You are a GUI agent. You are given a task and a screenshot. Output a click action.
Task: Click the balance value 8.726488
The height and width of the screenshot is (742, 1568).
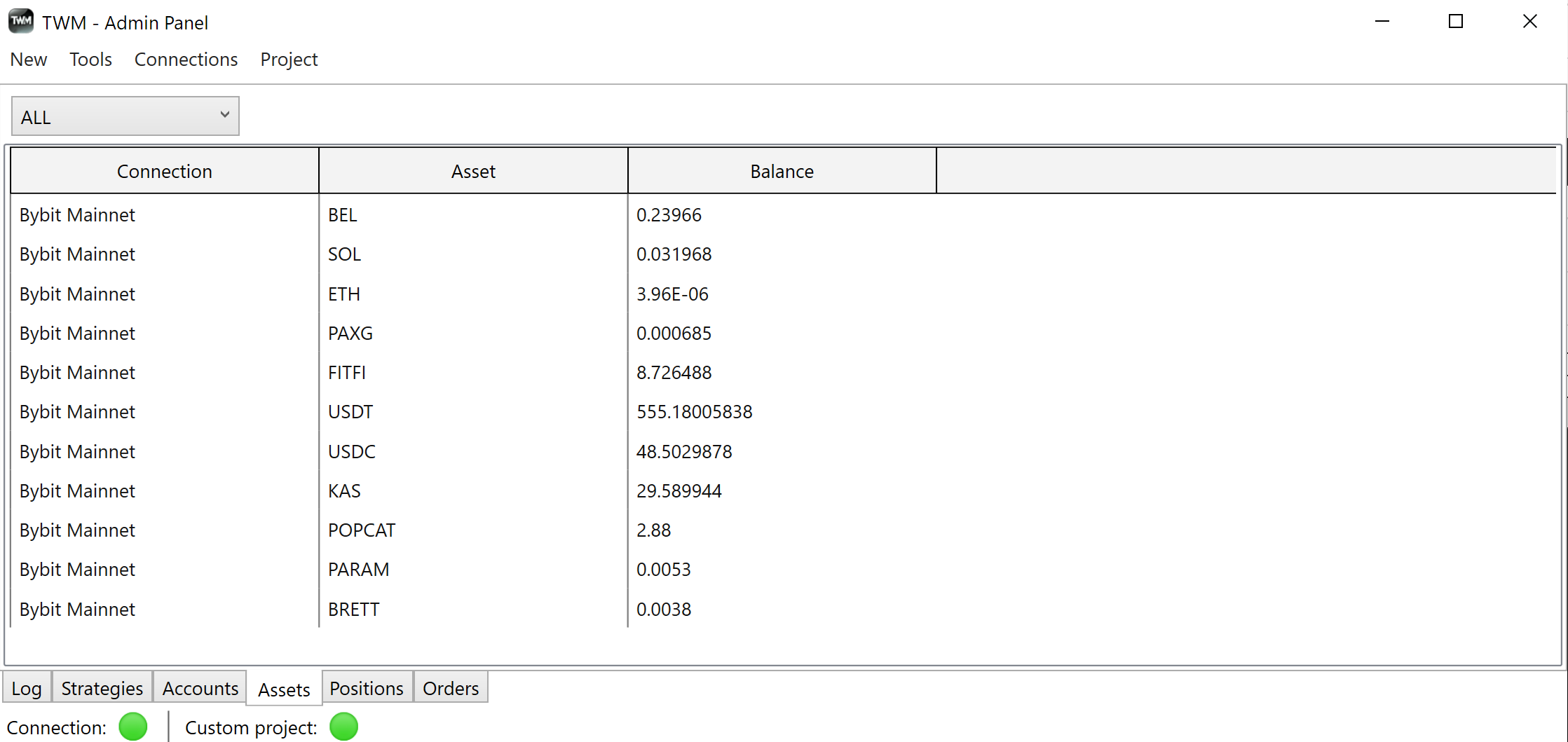tap(674, 373)
